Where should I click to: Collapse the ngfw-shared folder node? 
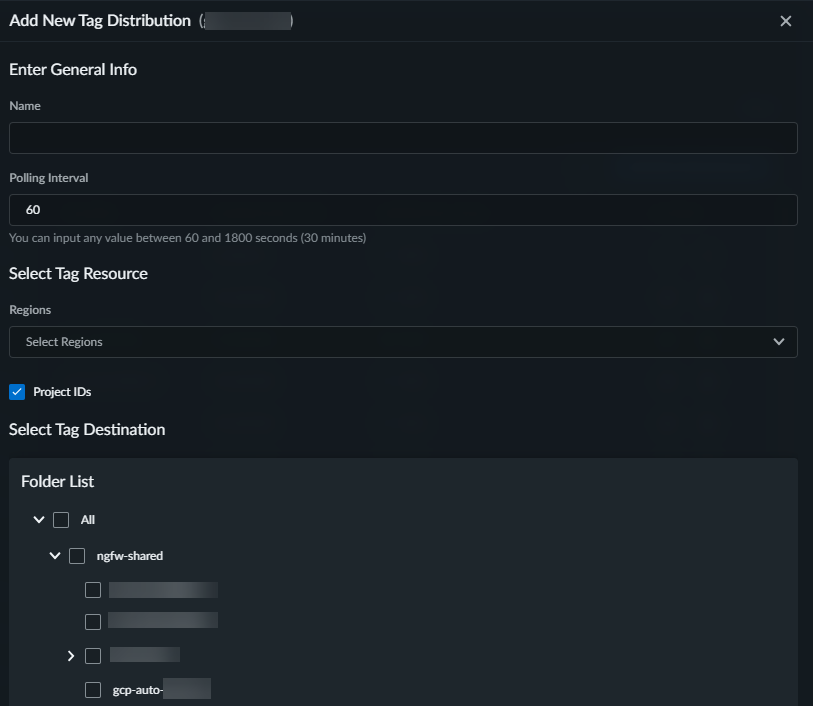[55, 556]
